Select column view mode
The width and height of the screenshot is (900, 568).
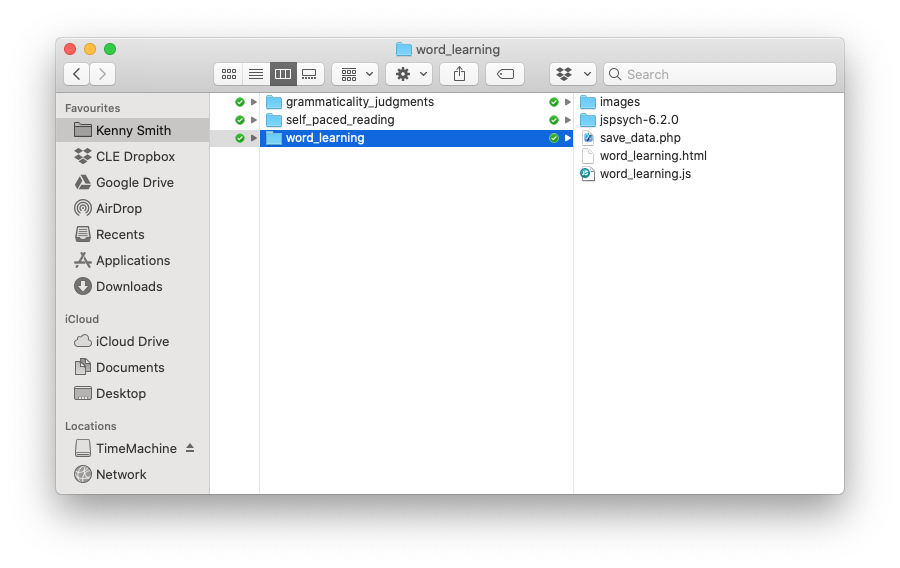point(283,74)
